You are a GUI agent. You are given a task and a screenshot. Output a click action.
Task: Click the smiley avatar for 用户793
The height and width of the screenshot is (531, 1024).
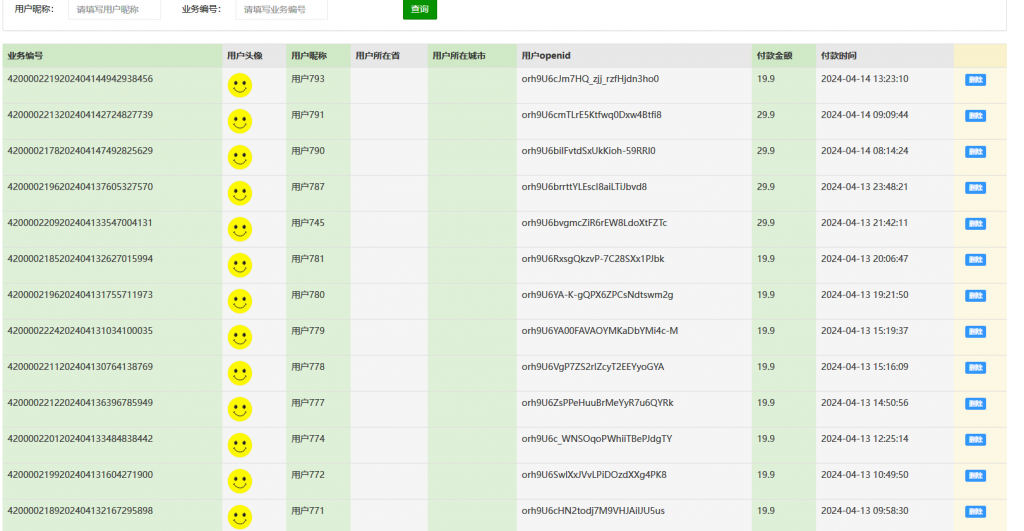tap(240, 86)
